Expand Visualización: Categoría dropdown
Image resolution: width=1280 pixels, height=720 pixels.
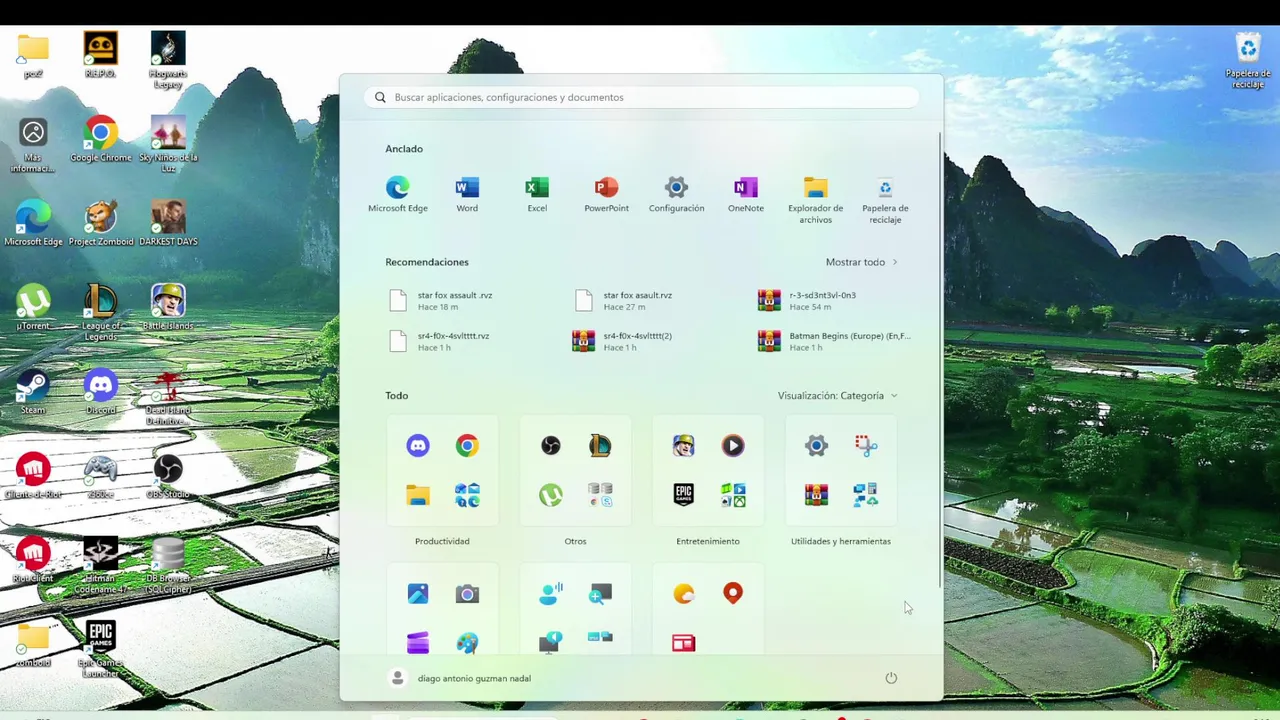point(838,396)
